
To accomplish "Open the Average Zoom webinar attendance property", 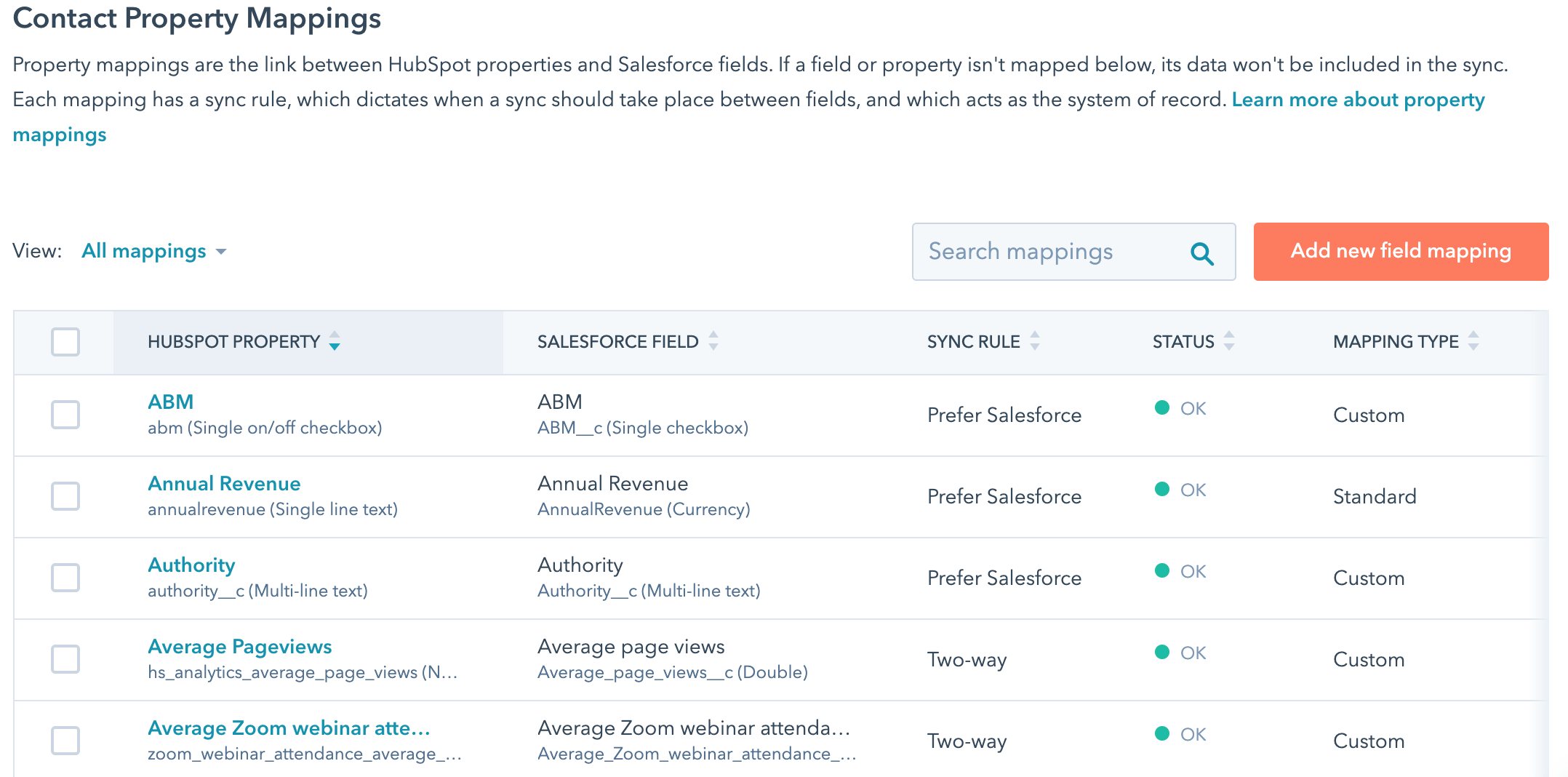I will point(289,728).
